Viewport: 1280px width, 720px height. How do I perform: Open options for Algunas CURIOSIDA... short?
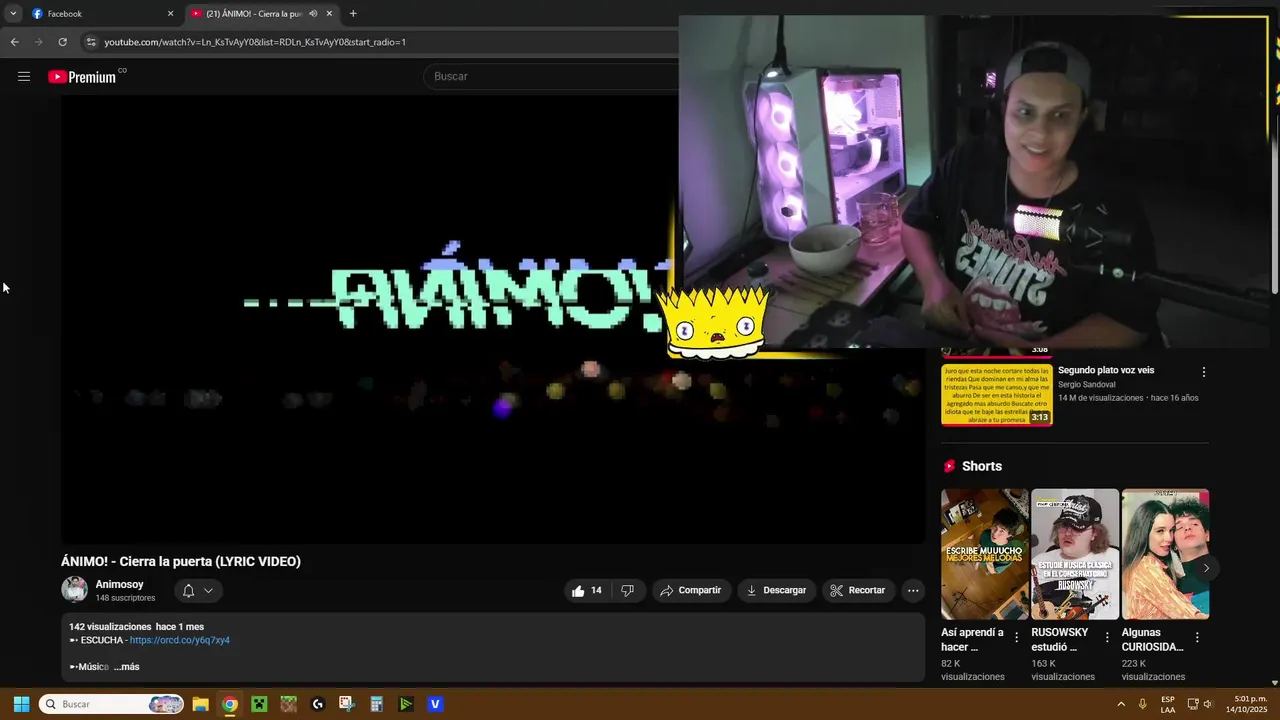coord(1197,637)
